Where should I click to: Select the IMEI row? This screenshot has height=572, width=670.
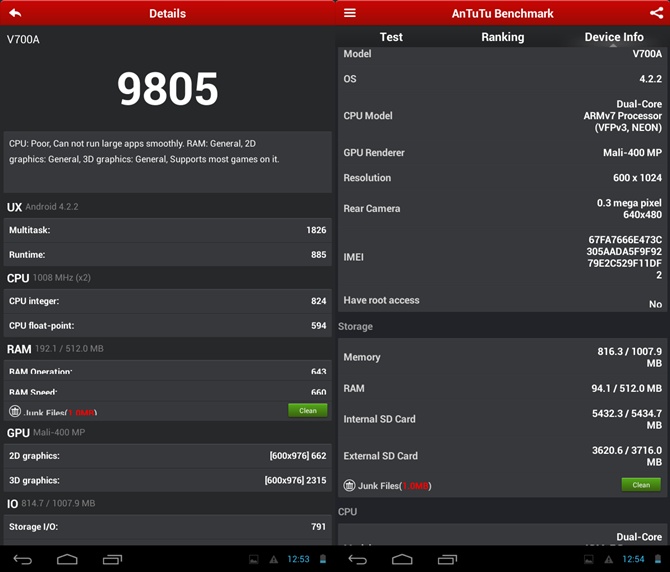point(502,257)
